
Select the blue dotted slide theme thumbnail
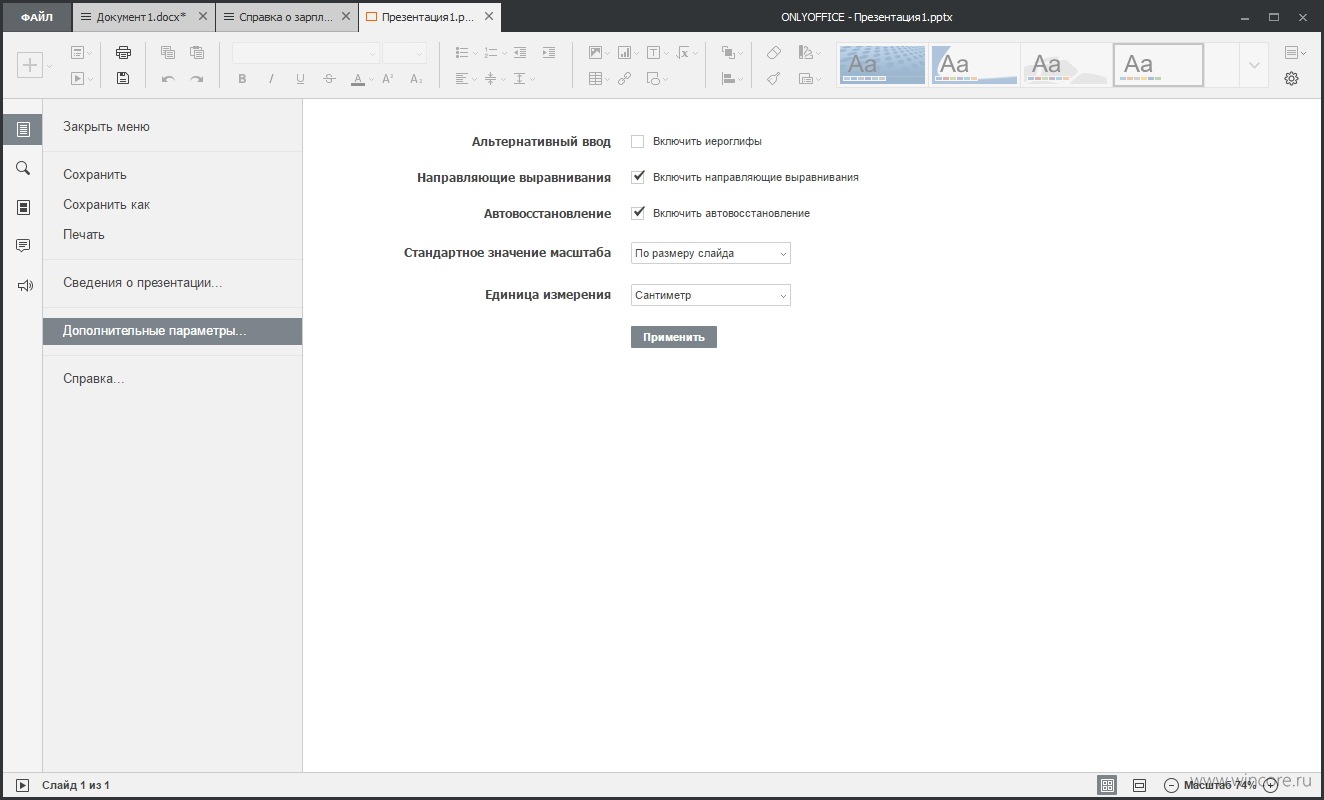tap(882, 66)
